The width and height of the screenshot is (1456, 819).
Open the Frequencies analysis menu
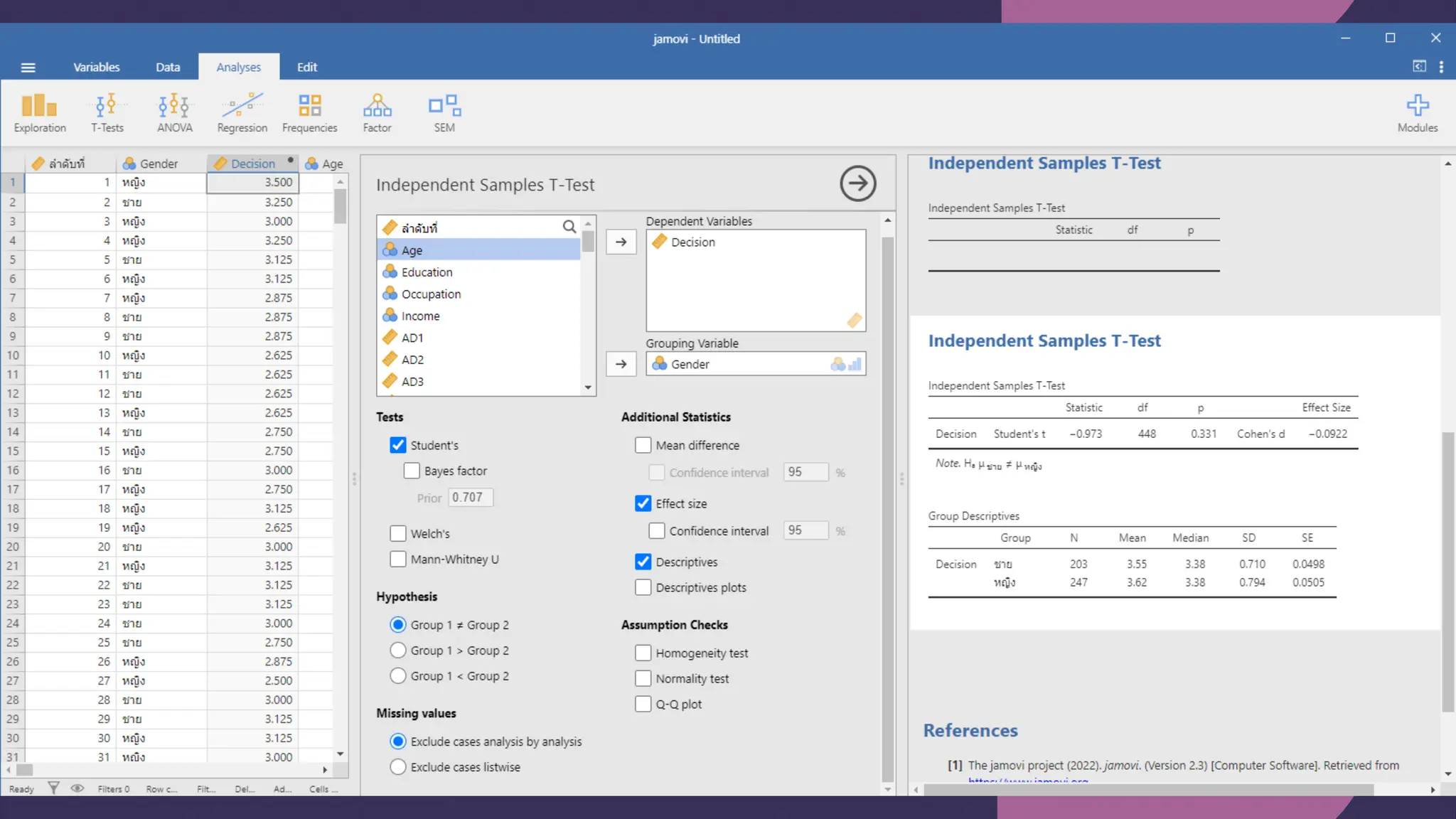tap(309, 113)
